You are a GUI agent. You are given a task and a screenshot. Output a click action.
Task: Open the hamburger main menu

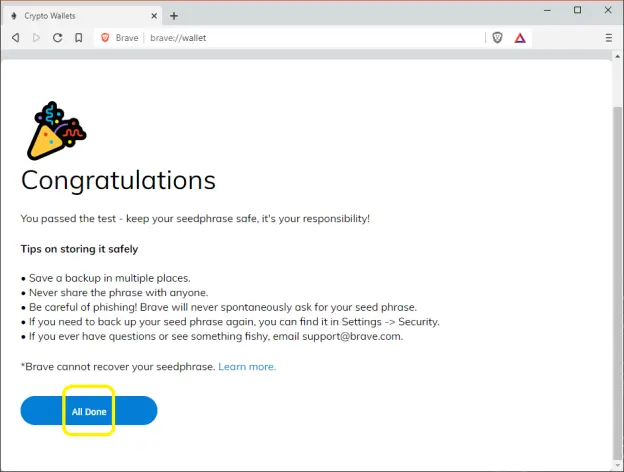click(x=608, y=38)
